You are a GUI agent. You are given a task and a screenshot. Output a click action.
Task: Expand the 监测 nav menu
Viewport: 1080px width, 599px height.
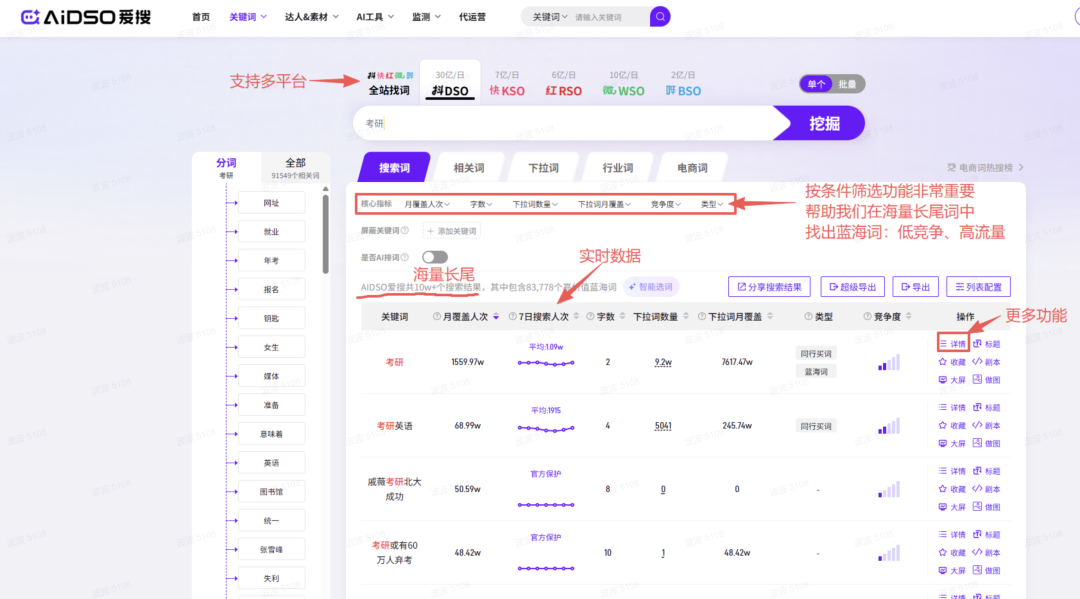(426, 17)
